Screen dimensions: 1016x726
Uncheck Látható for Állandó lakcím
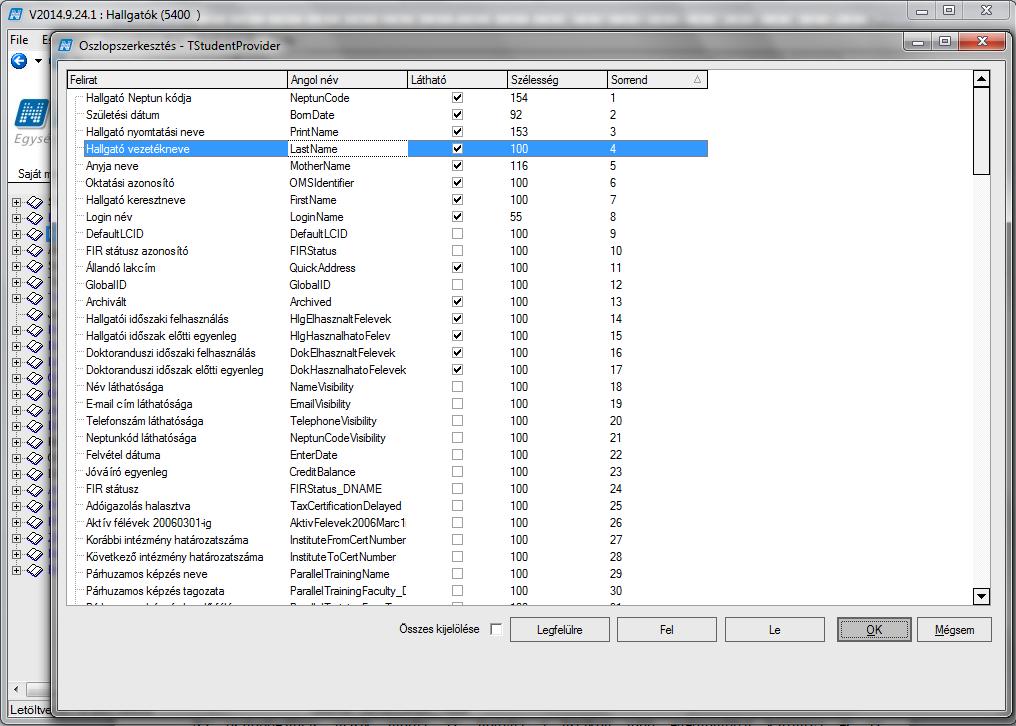pos(457,267)
